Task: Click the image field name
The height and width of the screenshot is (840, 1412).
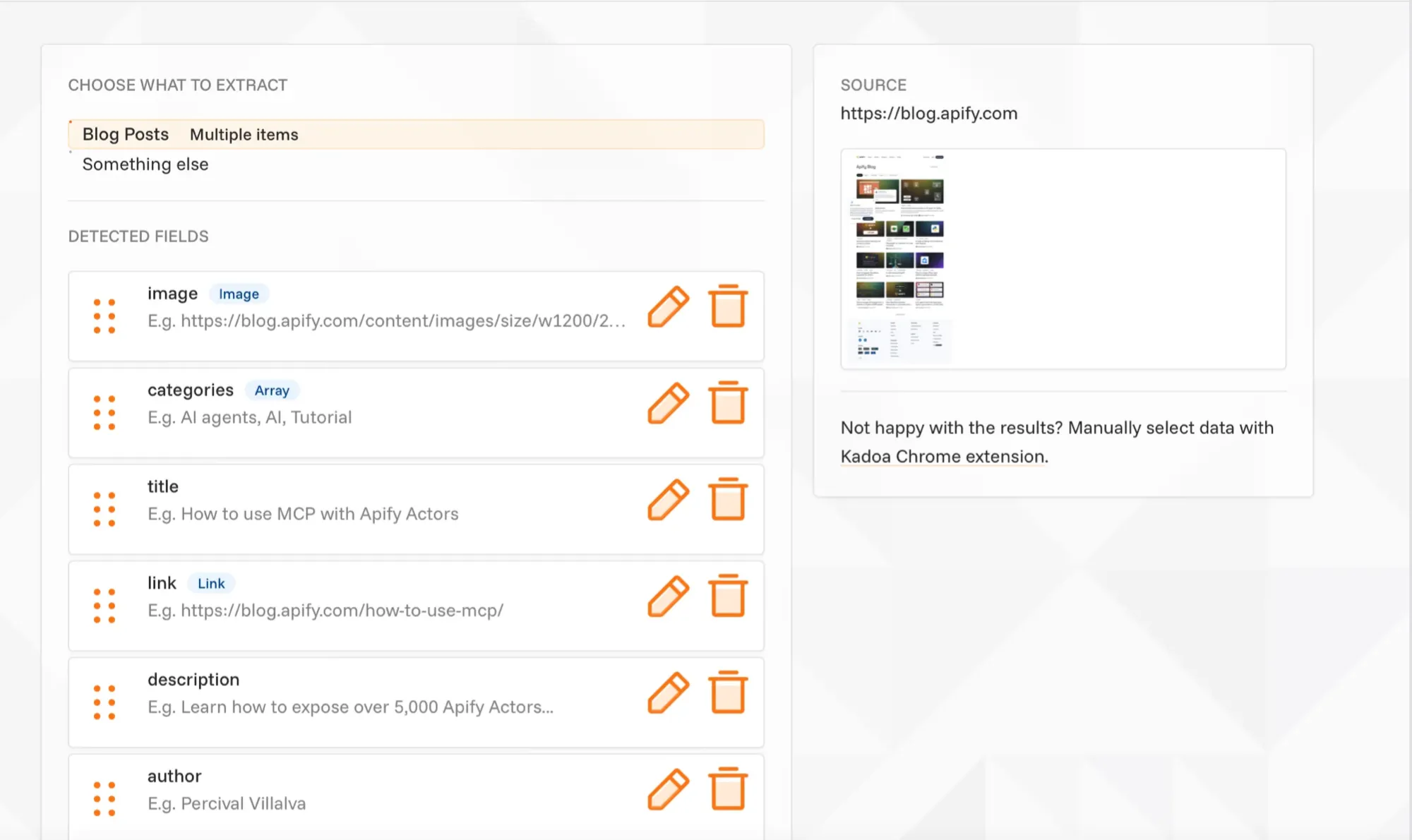Action: coord(172,294)
